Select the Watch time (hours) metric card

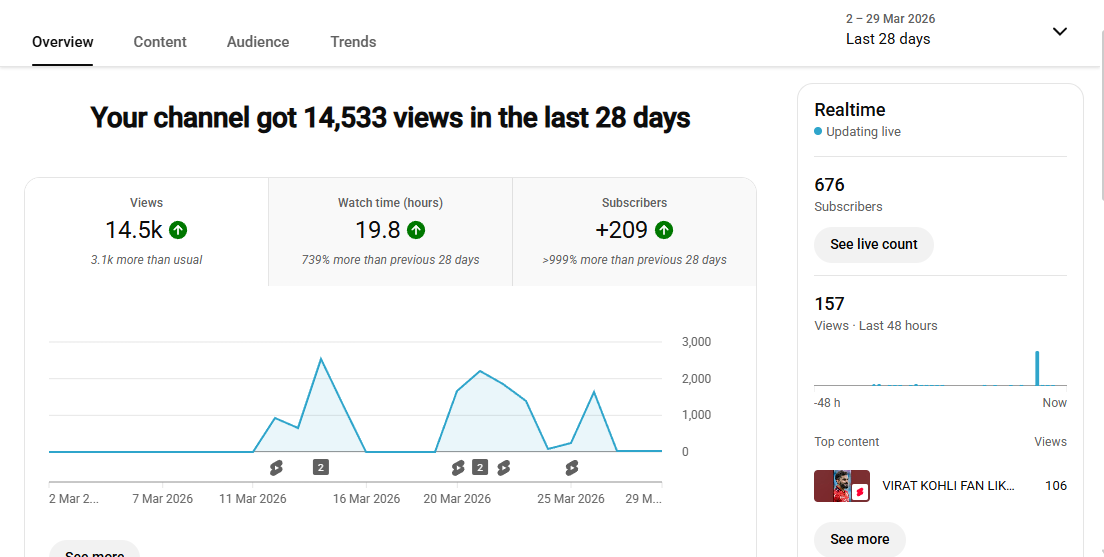[390, 231]
